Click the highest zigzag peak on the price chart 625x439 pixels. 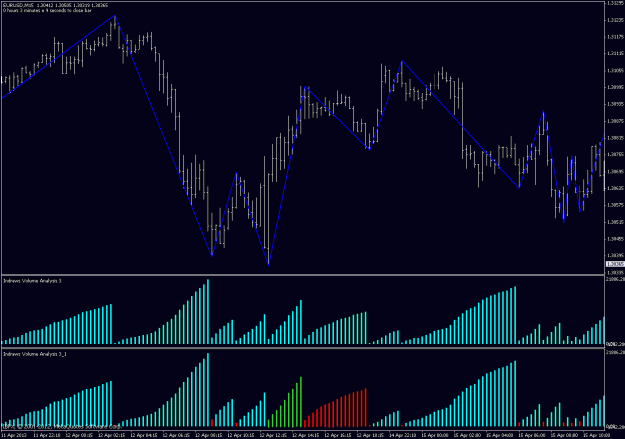coord(115,16)
